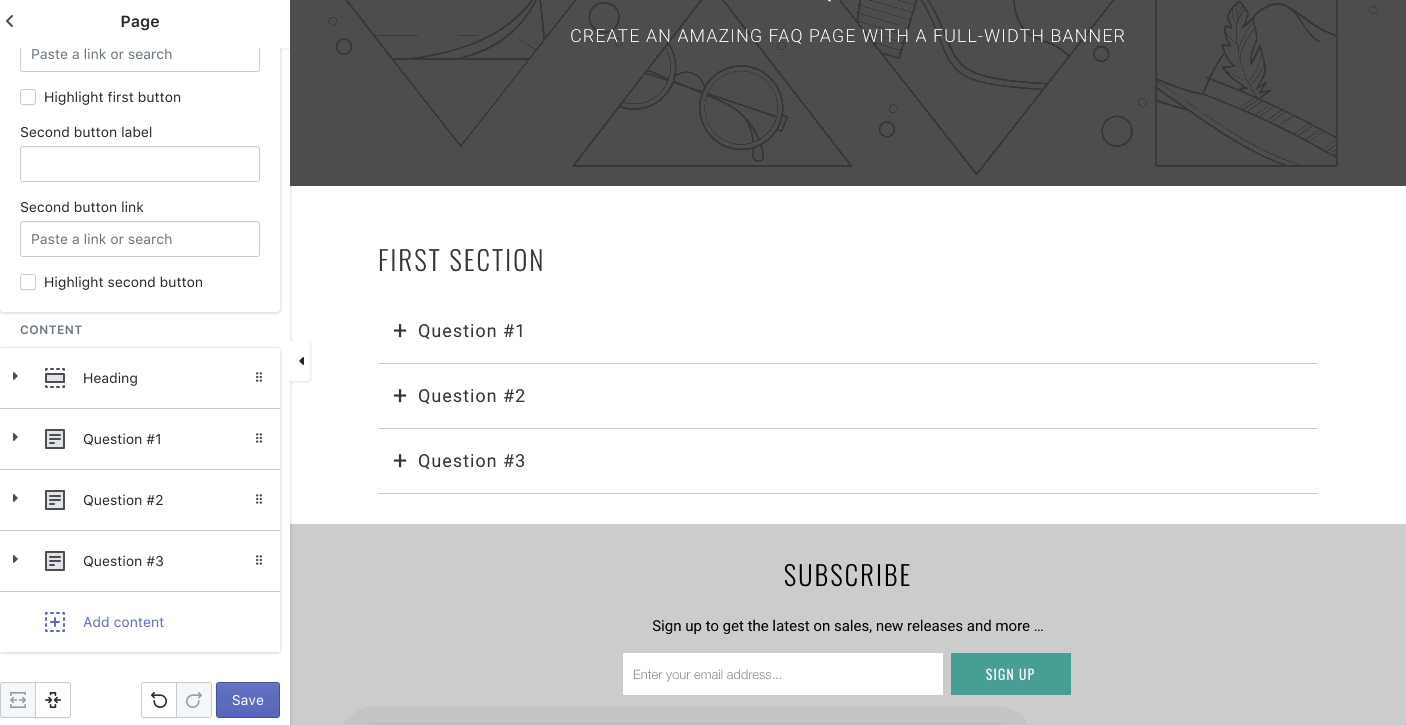Expand the Heading content block

[15, 377]
